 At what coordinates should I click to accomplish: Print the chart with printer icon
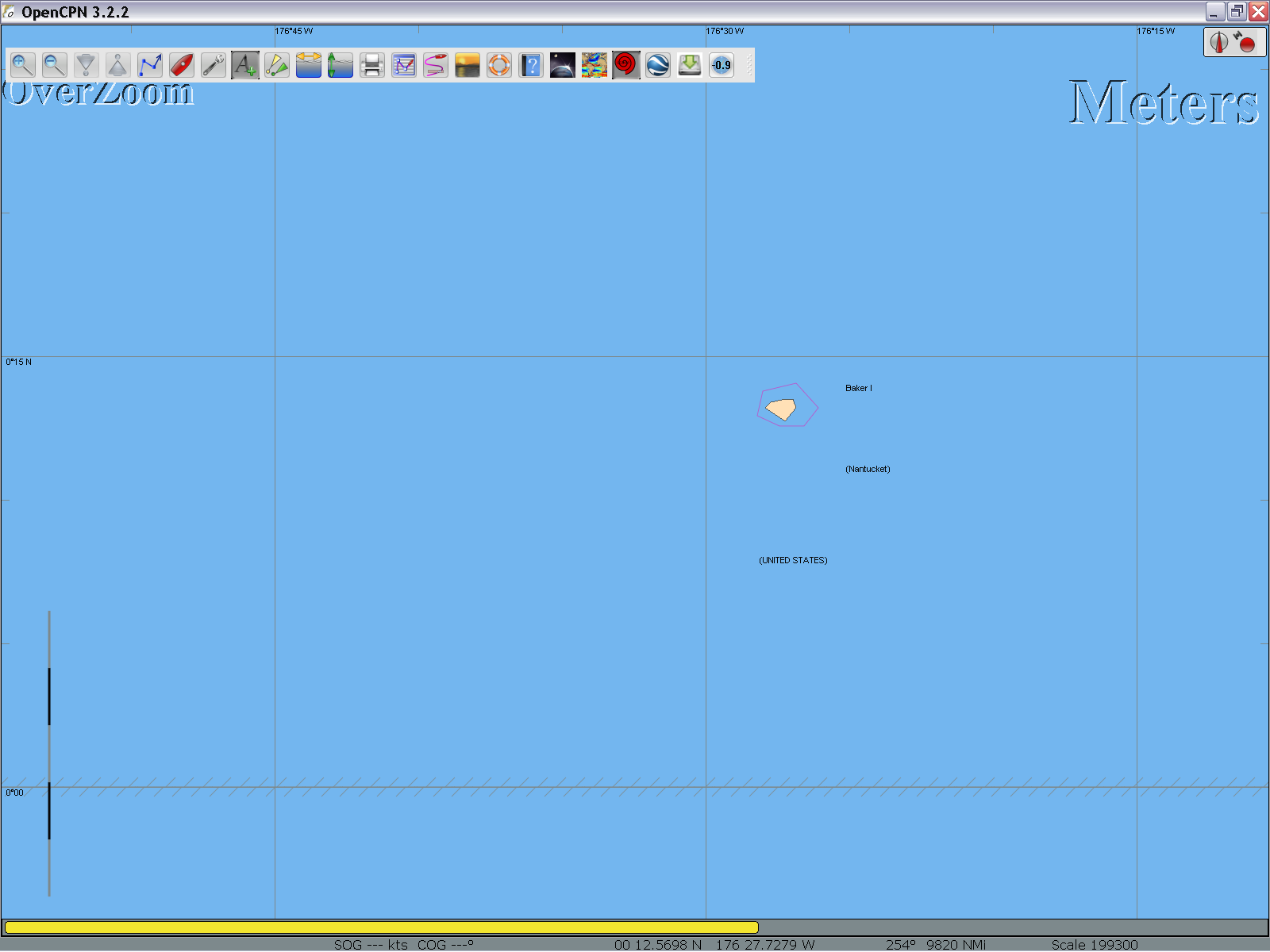(372, 65)
